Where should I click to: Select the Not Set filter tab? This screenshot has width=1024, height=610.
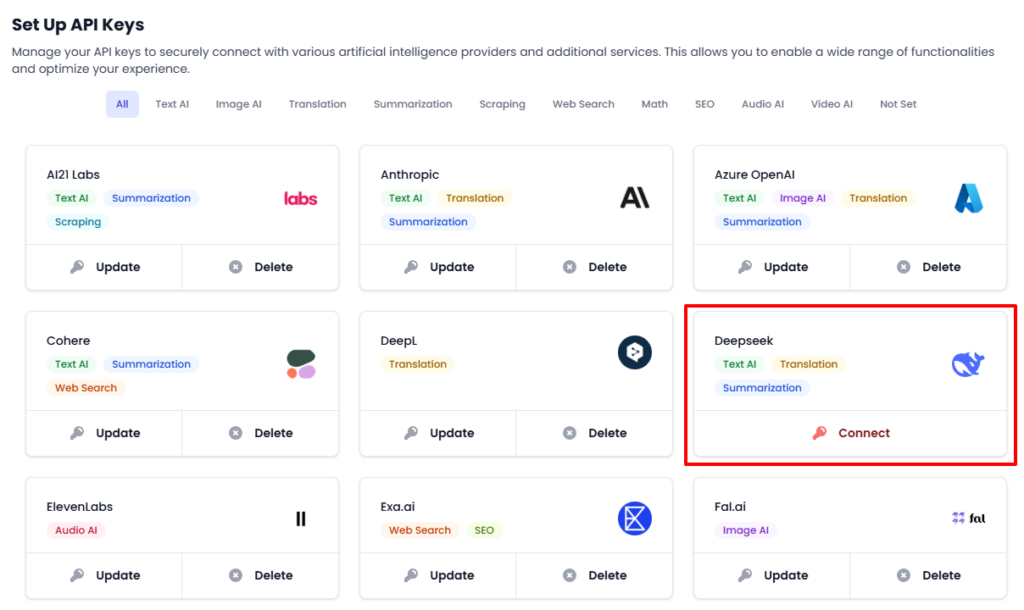click(897, 103)
